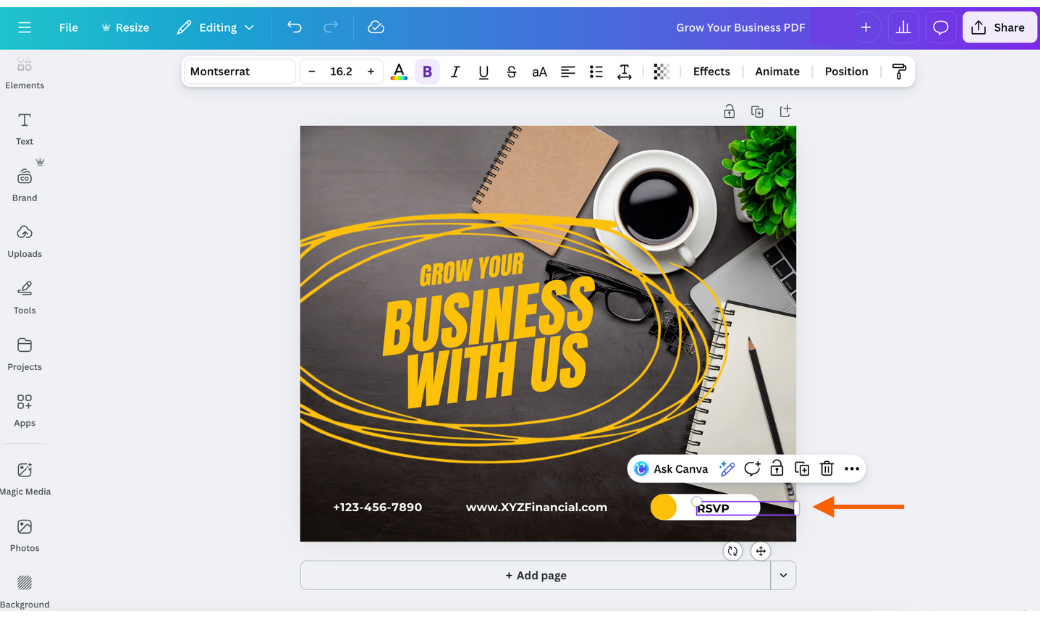Open the Background panel
Screen dimensions: 1040x618
(x=24, y=588)
